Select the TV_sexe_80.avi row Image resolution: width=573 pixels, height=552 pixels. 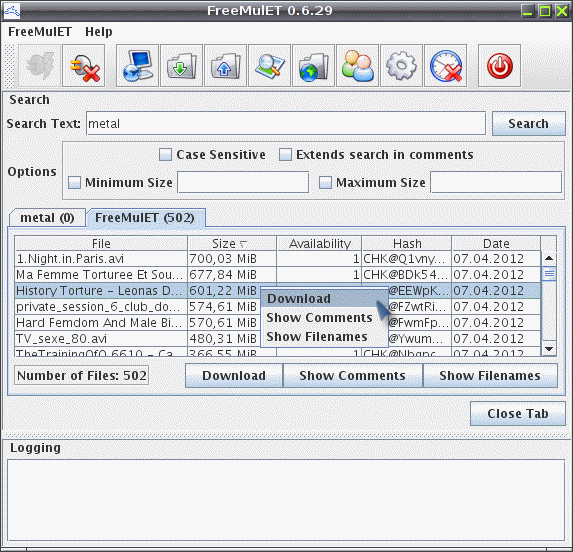(x=278, y=339)
